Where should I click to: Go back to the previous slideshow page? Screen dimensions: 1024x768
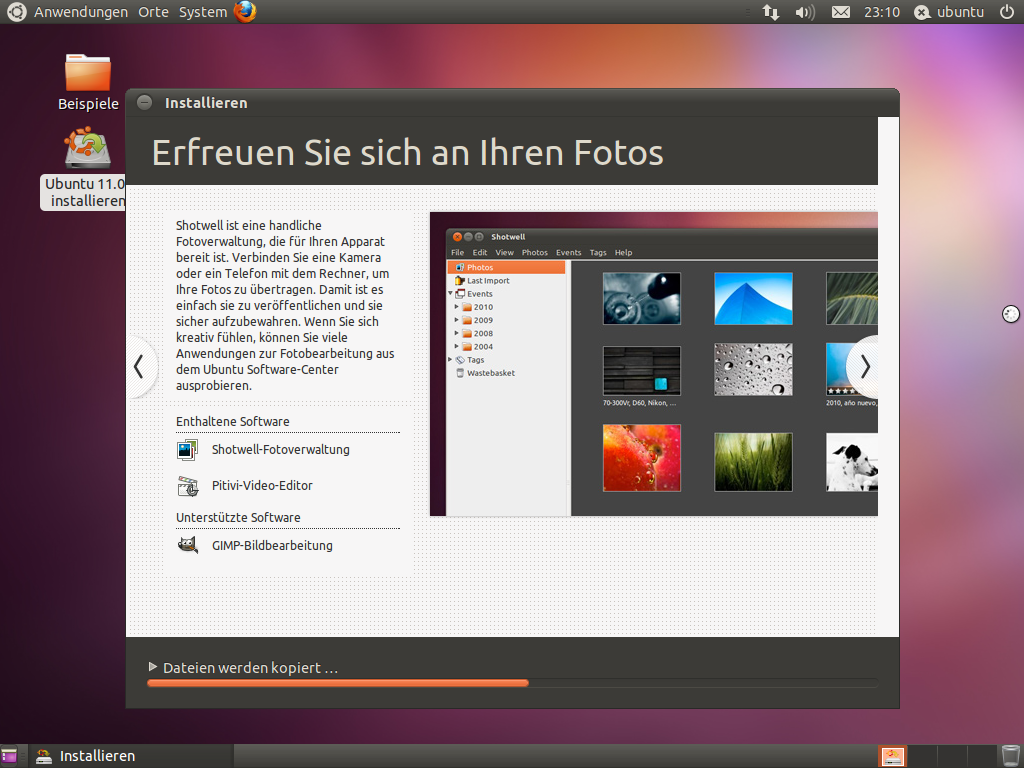pos(139,367)
